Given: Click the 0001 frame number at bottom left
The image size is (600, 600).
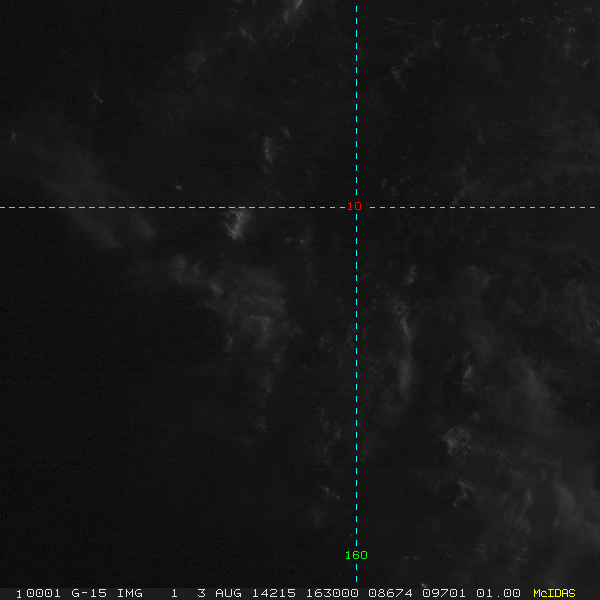Looking at the screenshot, I should click(x=39, y=593).
